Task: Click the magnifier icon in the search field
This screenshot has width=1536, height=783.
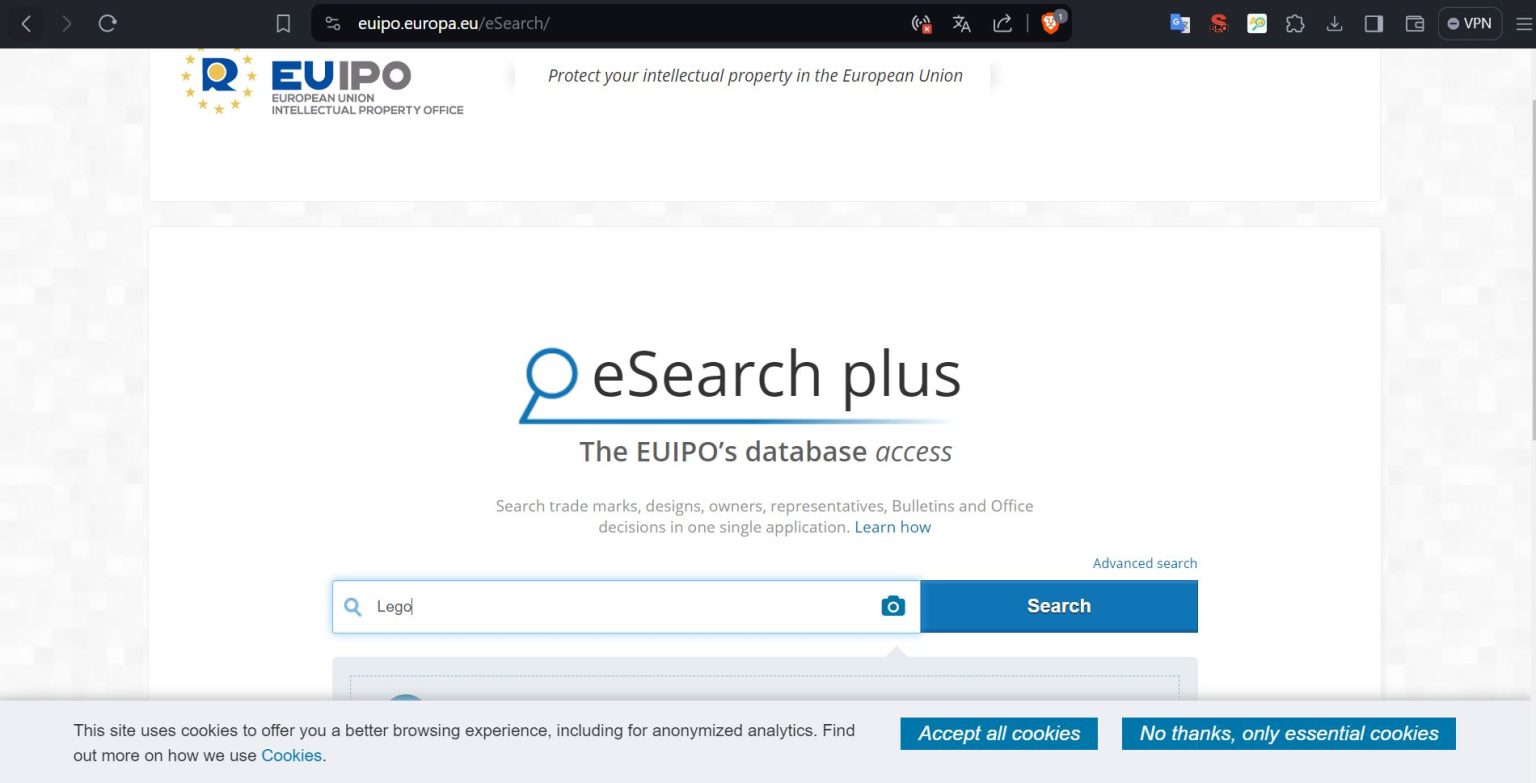Action: (352, 606)
